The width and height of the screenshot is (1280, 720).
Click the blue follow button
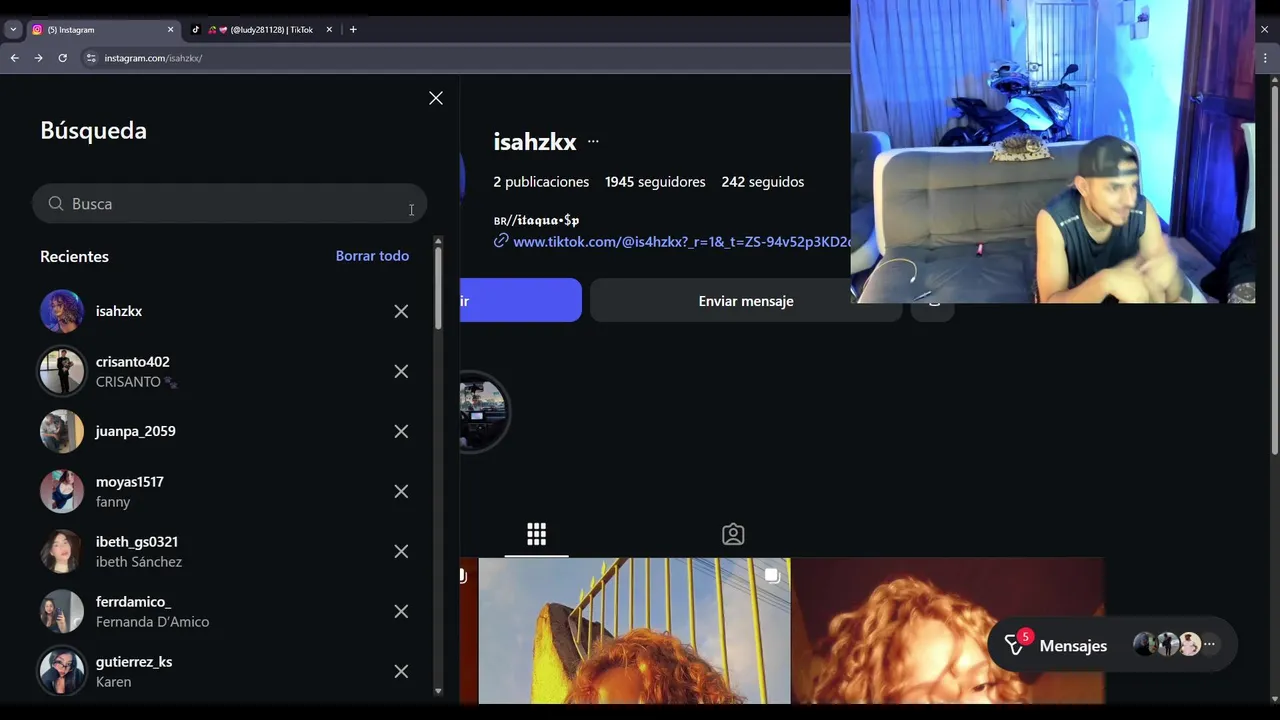521,300
